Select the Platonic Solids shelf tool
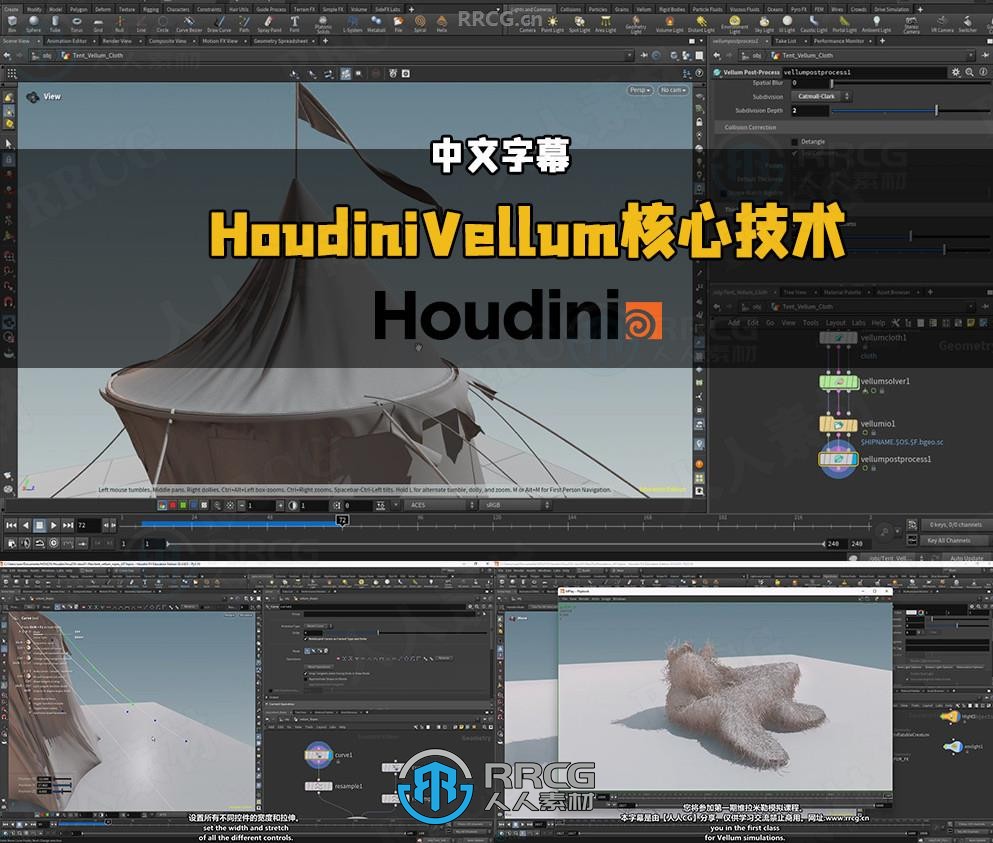 323,25
